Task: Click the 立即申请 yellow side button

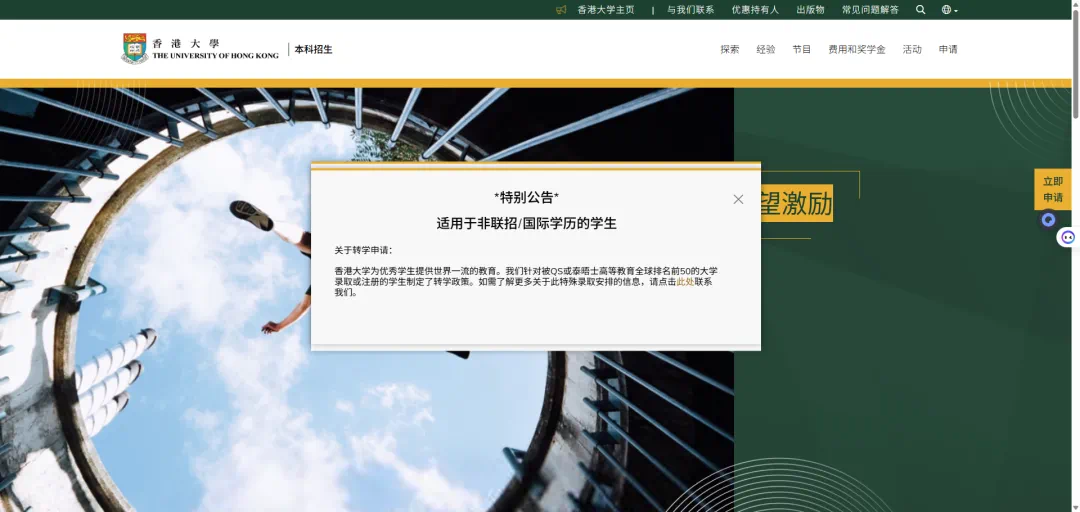Action: click(x=1052, y=189)
